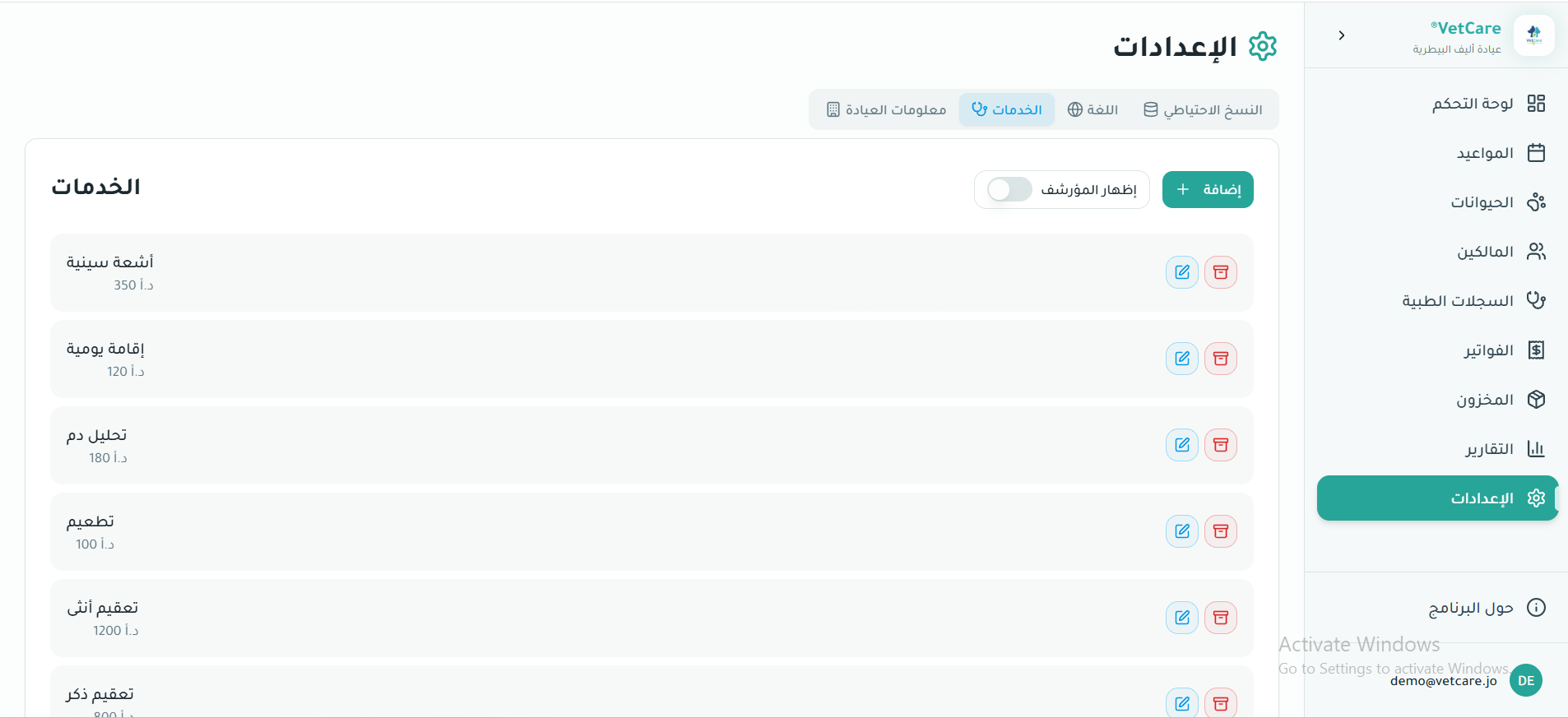Viewport: 1568px width, 718px height.
Task: Archive the تعقيم ذكر service
Action: pos(1221,703)
